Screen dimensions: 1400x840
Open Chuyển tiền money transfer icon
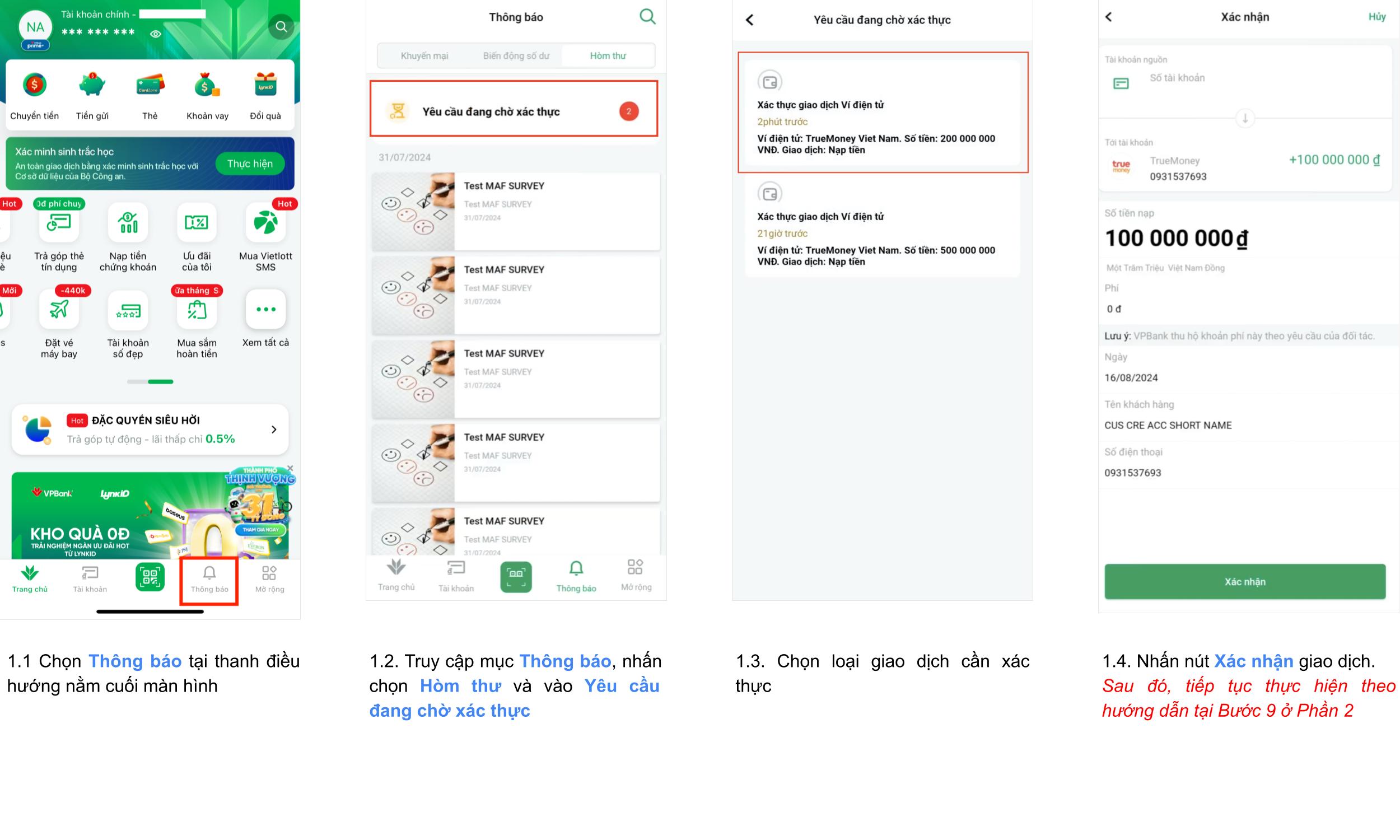(x=35, y=86)
